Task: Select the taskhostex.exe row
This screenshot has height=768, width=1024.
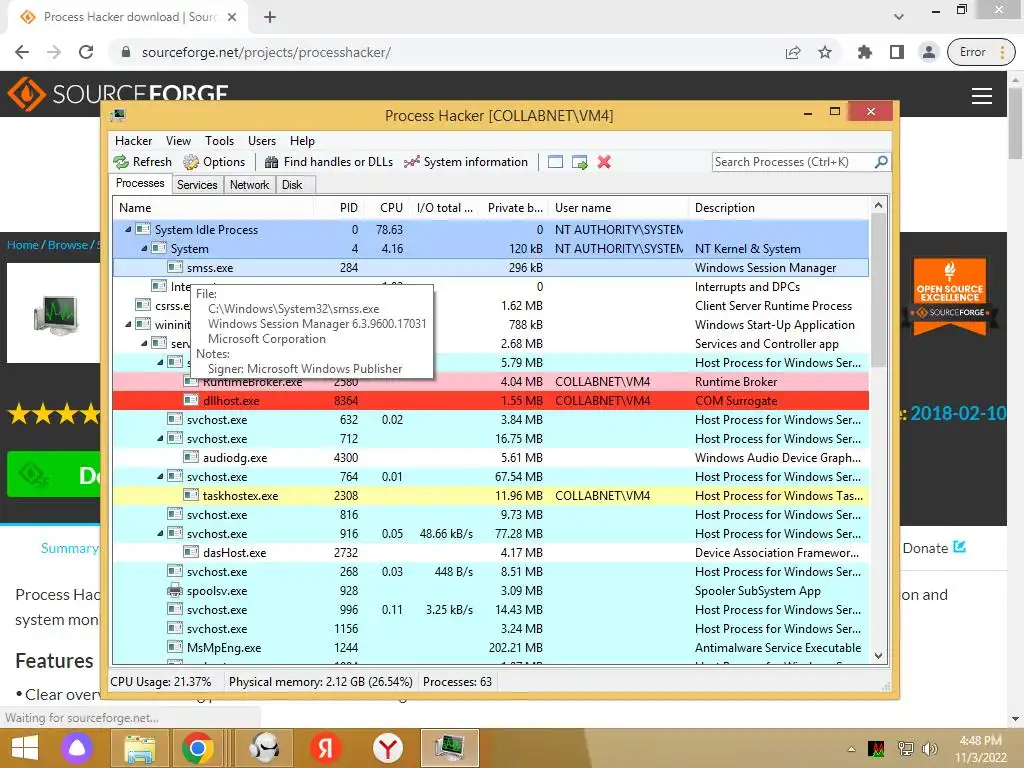Action: click(490, 495)
